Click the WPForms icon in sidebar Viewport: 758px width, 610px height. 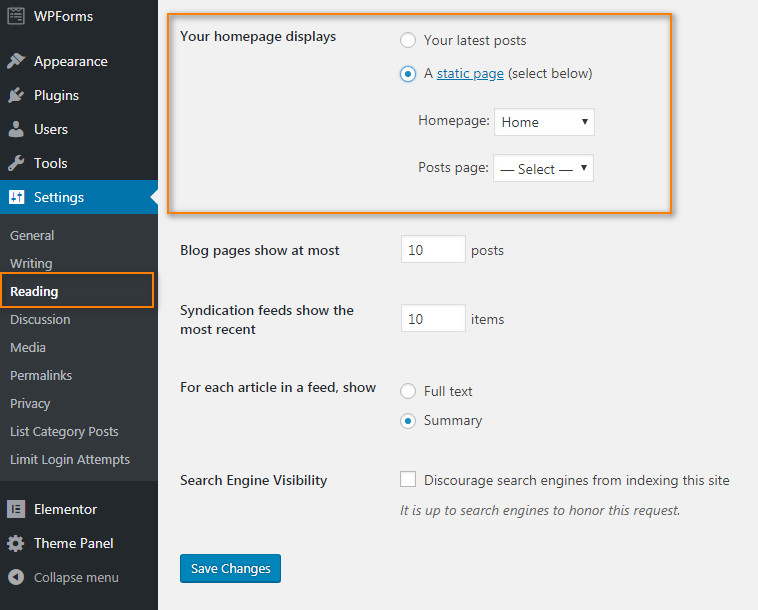pos(16,16)
